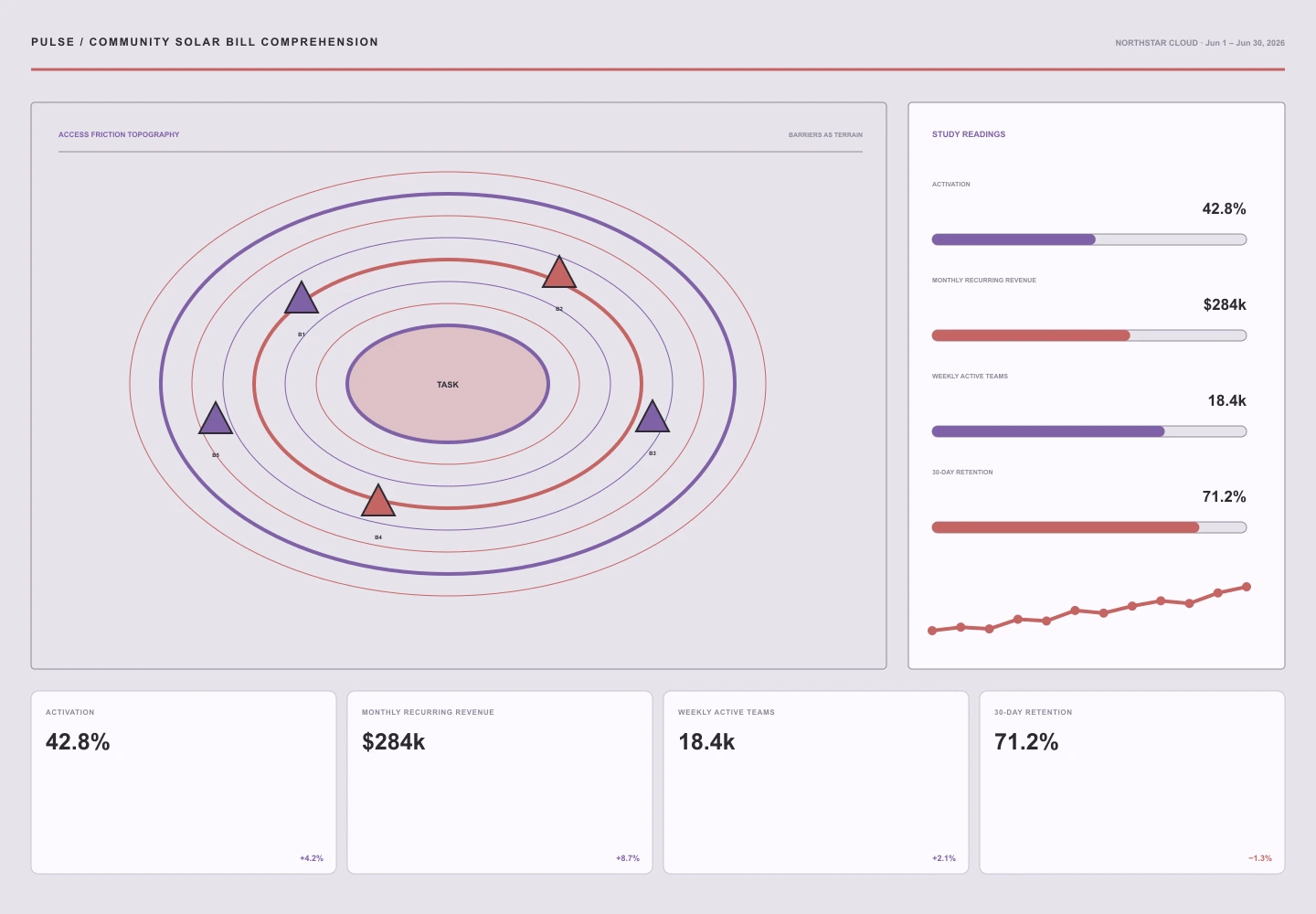Image resolution: width=1316 pixels, height=914 pixels.
Task: Click the red B2 barrier triangle
Action: (559, 274)
